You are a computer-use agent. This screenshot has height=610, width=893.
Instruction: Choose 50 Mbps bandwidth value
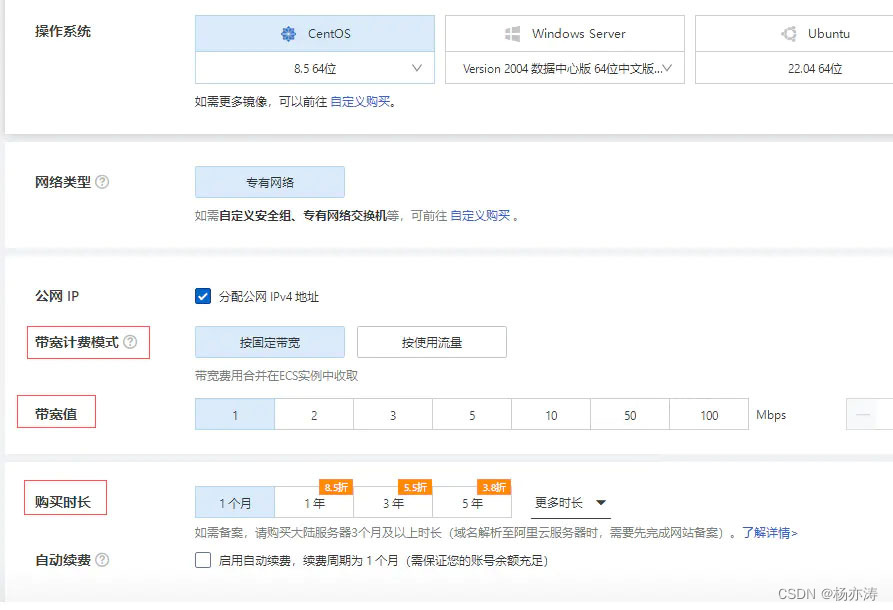click(x=630, y=415)
